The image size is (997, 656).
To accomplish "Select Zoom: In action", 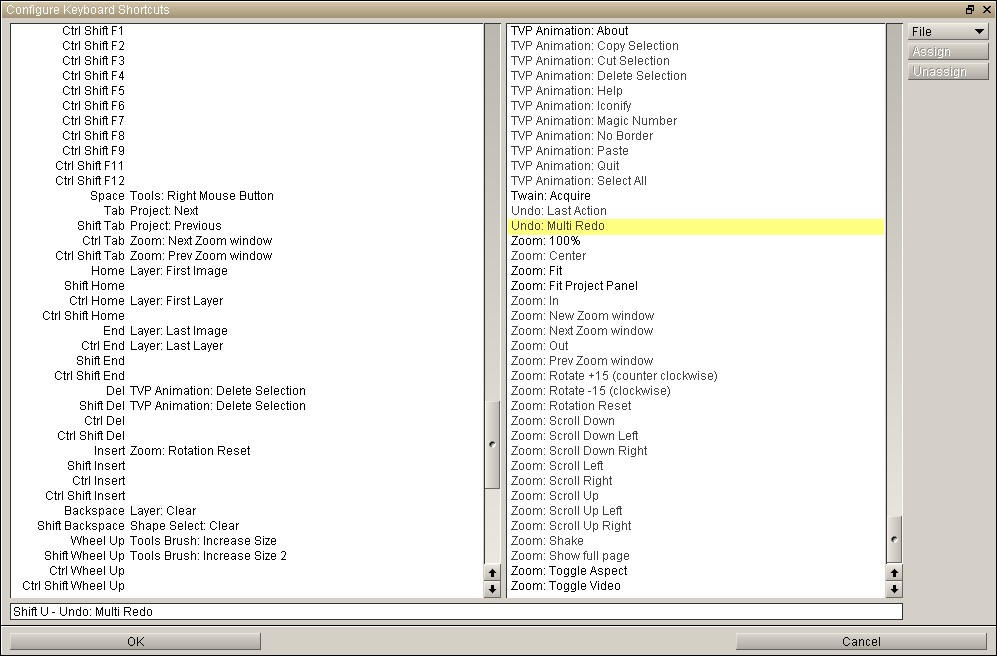I will tap(696, 301).
